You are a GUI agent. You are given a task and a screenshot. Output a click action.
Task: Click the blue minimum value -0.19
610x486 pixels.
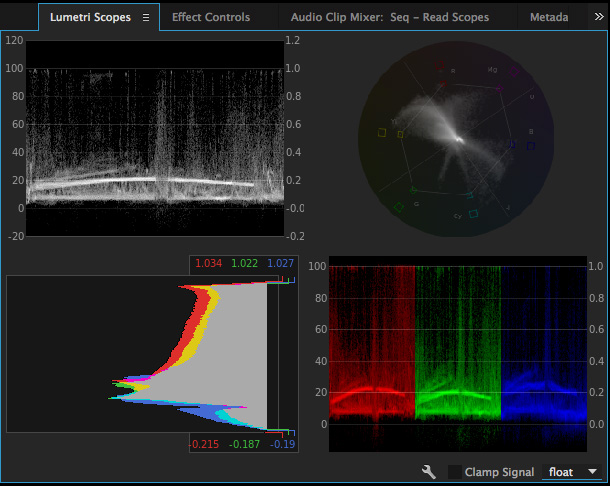(x=282, y=444)
